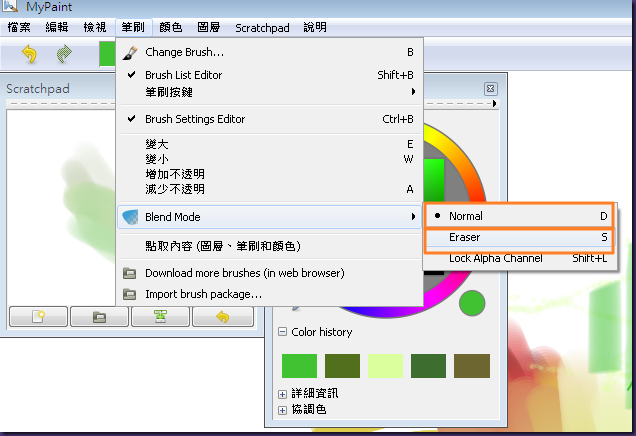Pick the olive green history swatch
Viewport: 636px width, 436px height.
342,366
